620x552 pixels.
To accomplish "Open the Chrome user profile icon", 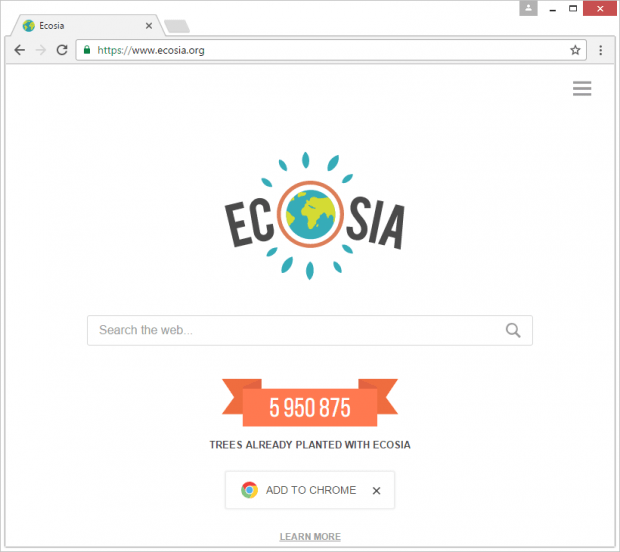I will click(x=528, y=8).
